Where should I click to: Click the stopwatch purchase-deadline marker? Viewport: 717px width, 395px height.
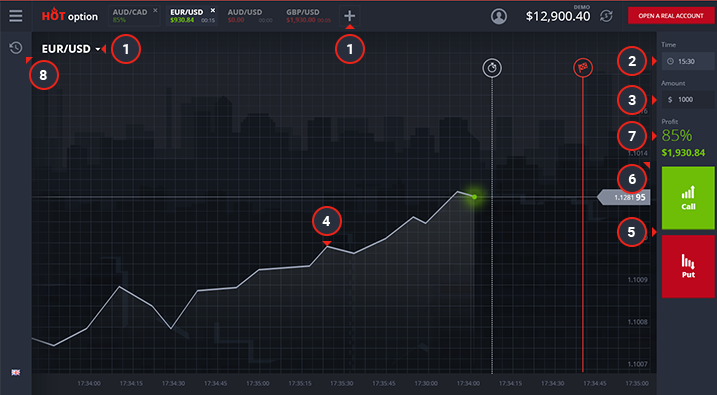(x=492, y=68)
